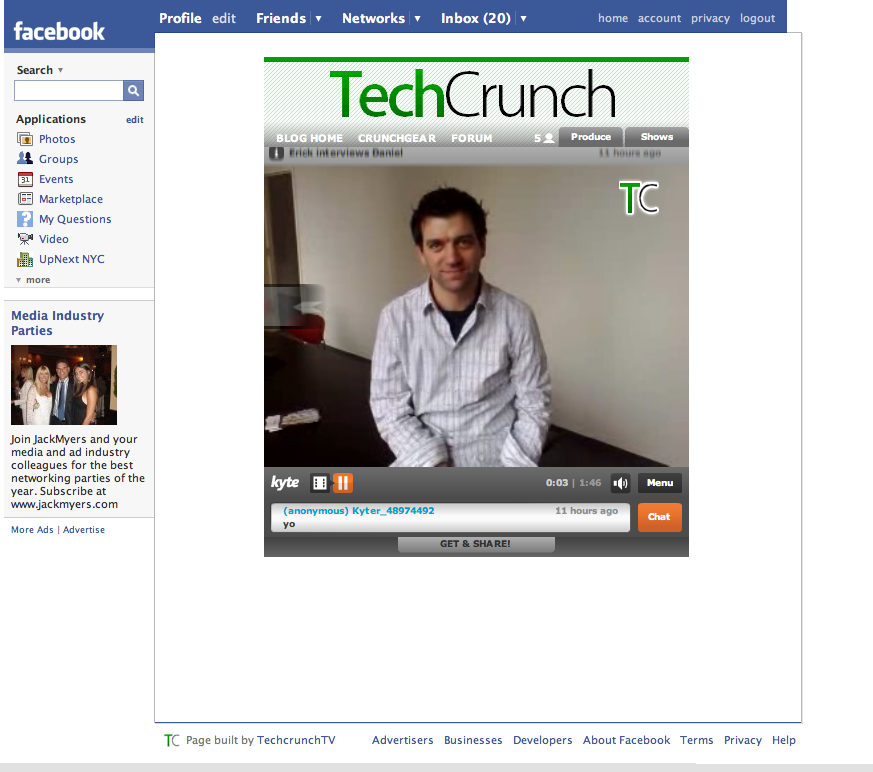Click the 'Erick interviews Daniel' video title
Image resolution: width=873 pixels, height=772 pixels.
pos(346,153)
